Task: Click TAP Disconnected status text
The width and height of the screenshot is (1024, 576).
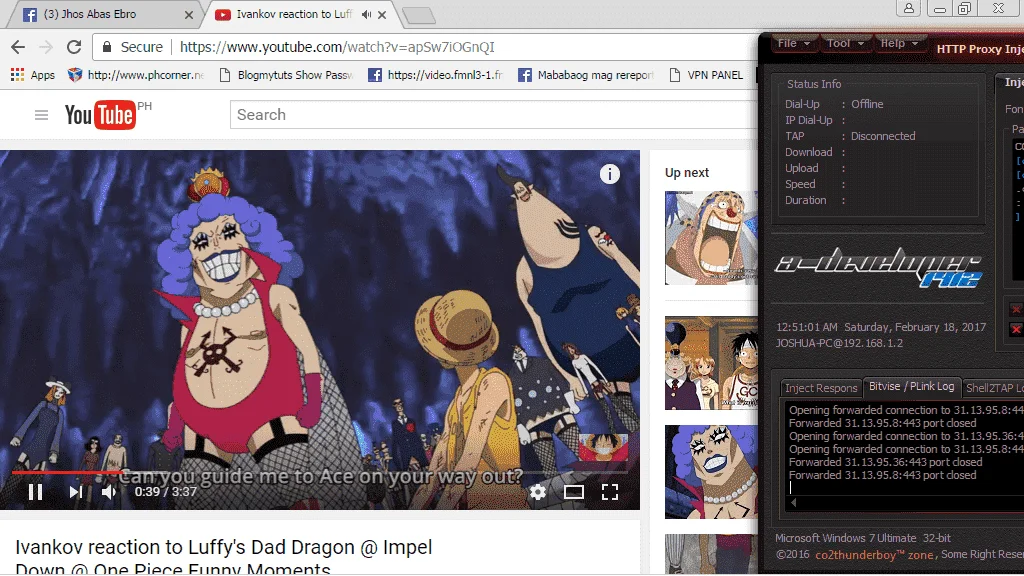Action: pos(883,136)
